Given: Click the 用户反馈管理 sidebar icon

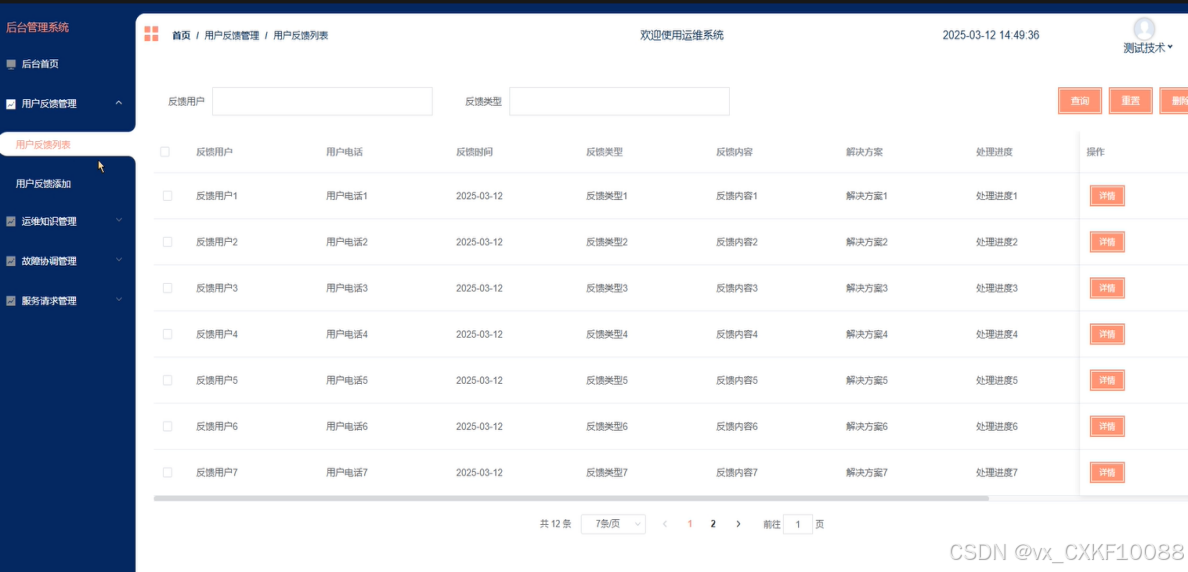Looking at the screenshot, I should click(x=11, y=104).
